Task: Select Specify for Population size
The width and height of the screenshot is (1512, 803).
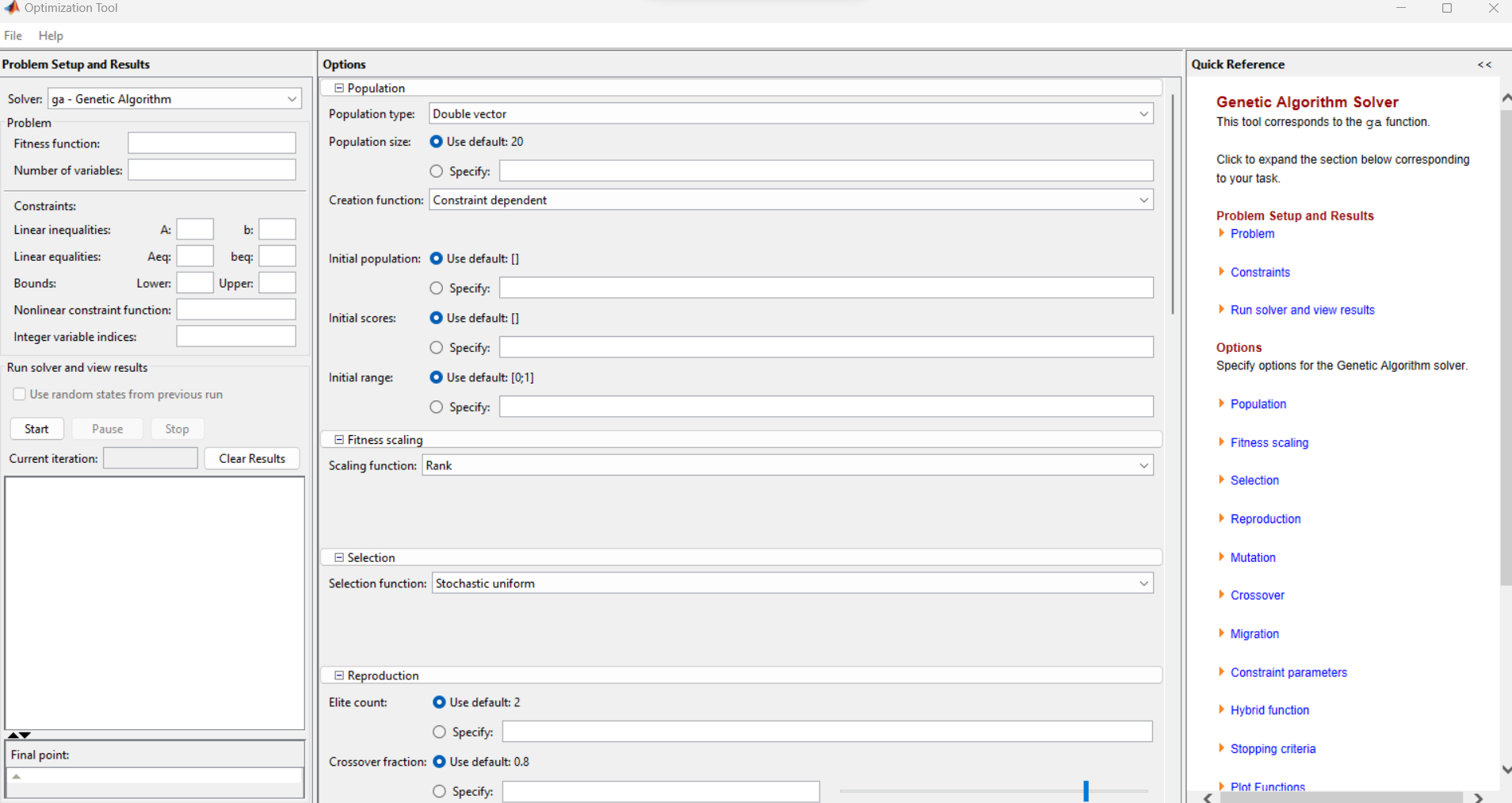Action: 437,170
